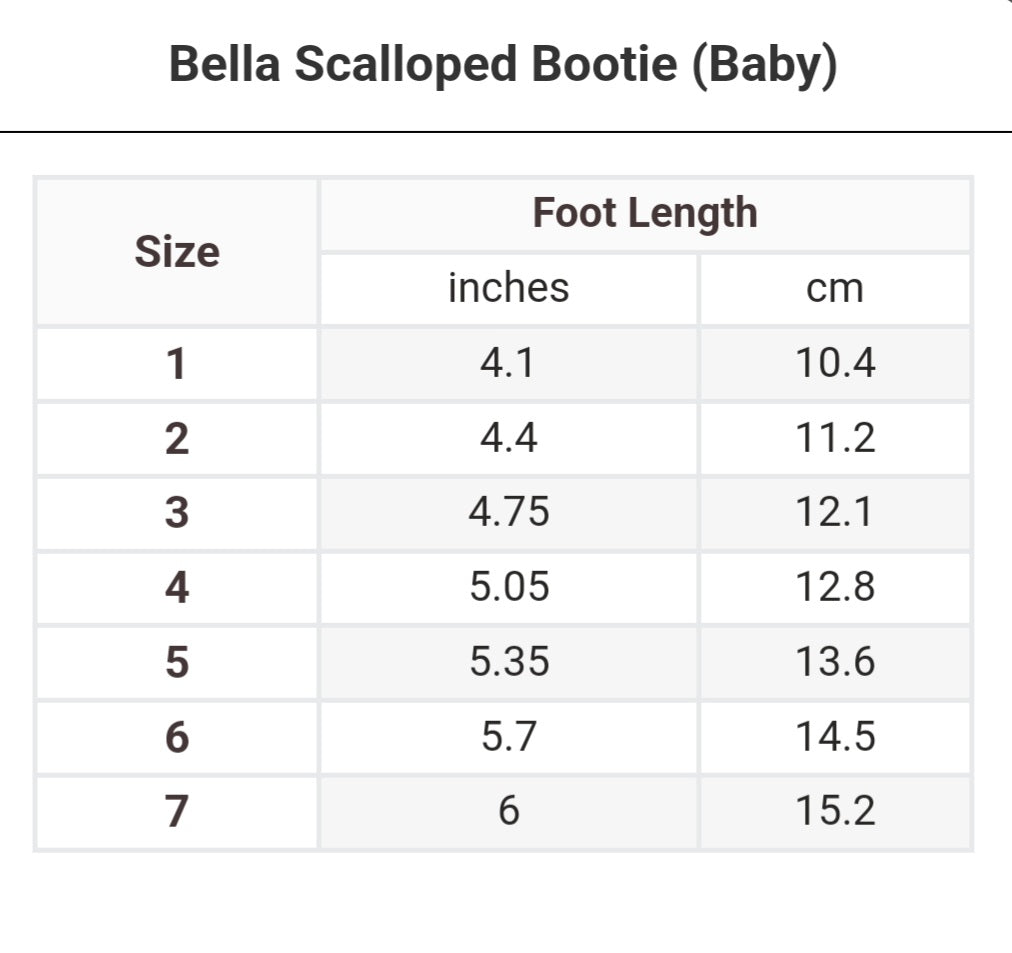Image resolution: width=1012 pixels, height=953 pixels.
Task: Select size 2 row label
Action: [177, 438]
